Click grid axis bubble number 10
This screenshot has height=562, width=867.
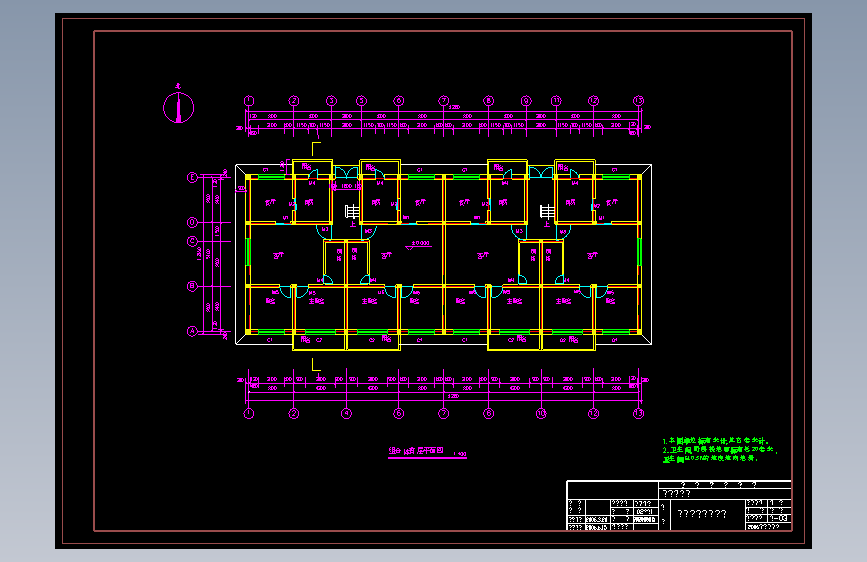point(541,413)
